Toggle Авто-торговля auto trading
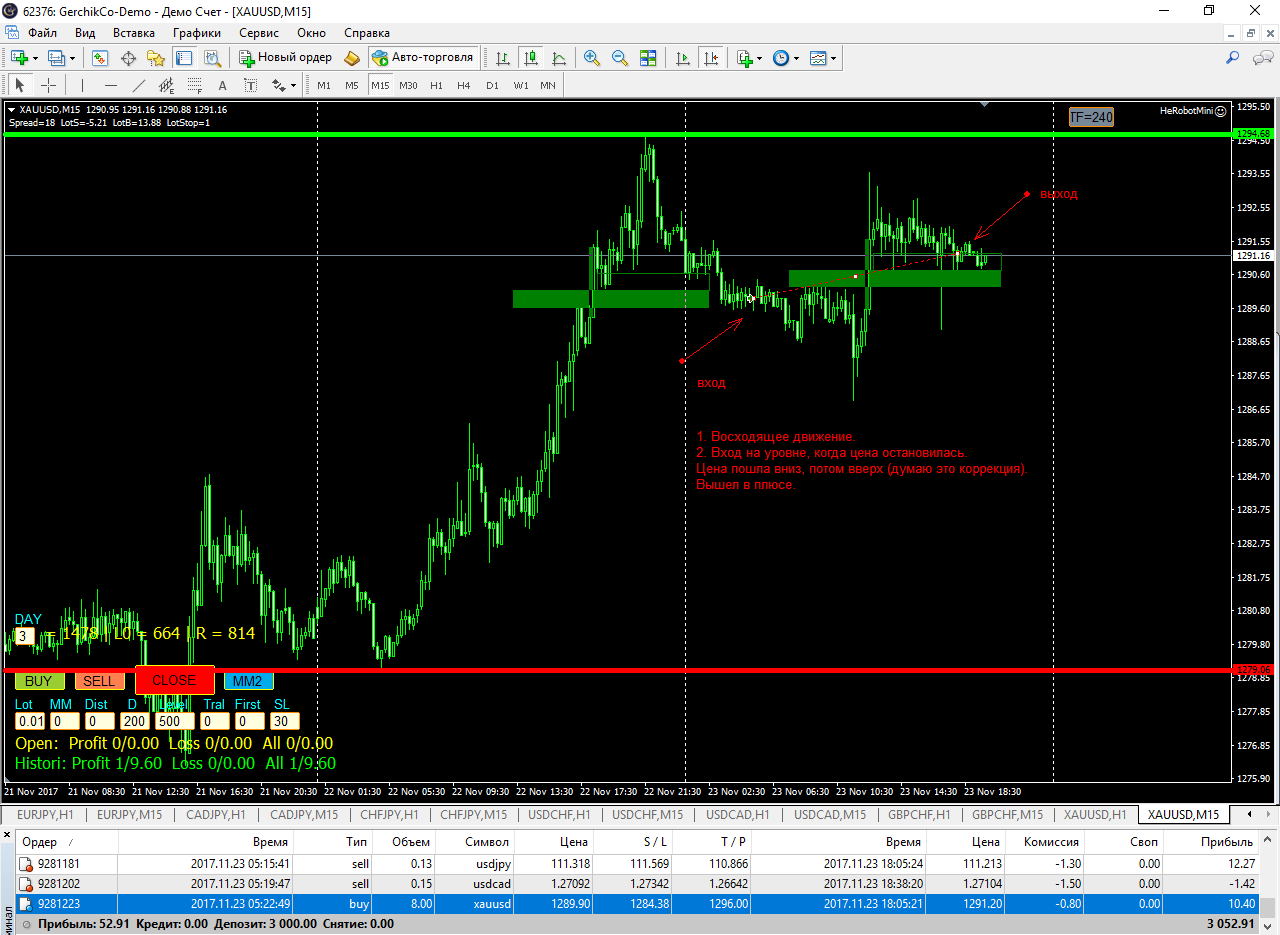The height and width of the screenshot is (935, 1280). (x=422, y=58)
